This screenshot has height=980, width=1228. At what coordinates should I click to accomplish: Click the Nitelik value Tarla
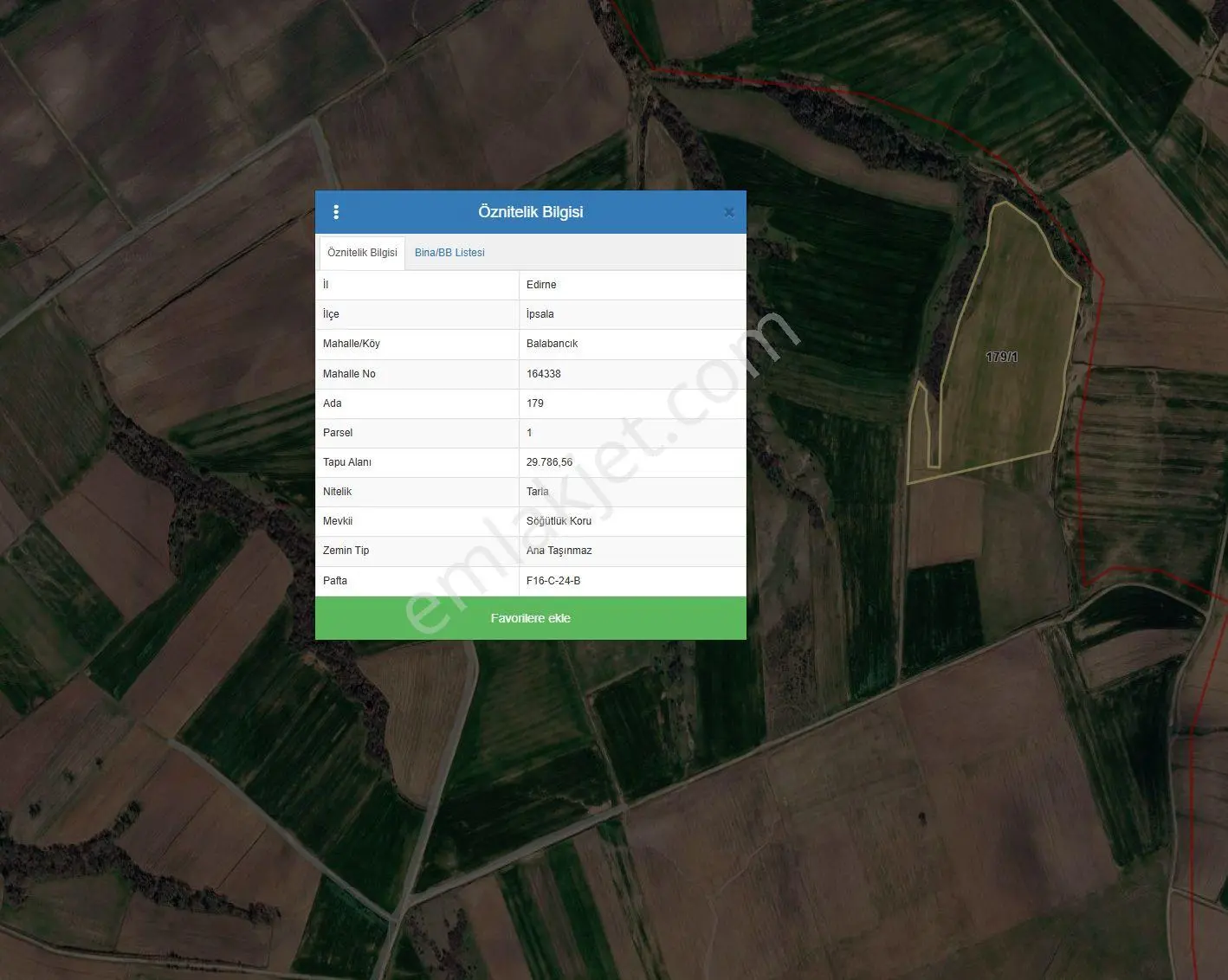[x=538, y=492]
